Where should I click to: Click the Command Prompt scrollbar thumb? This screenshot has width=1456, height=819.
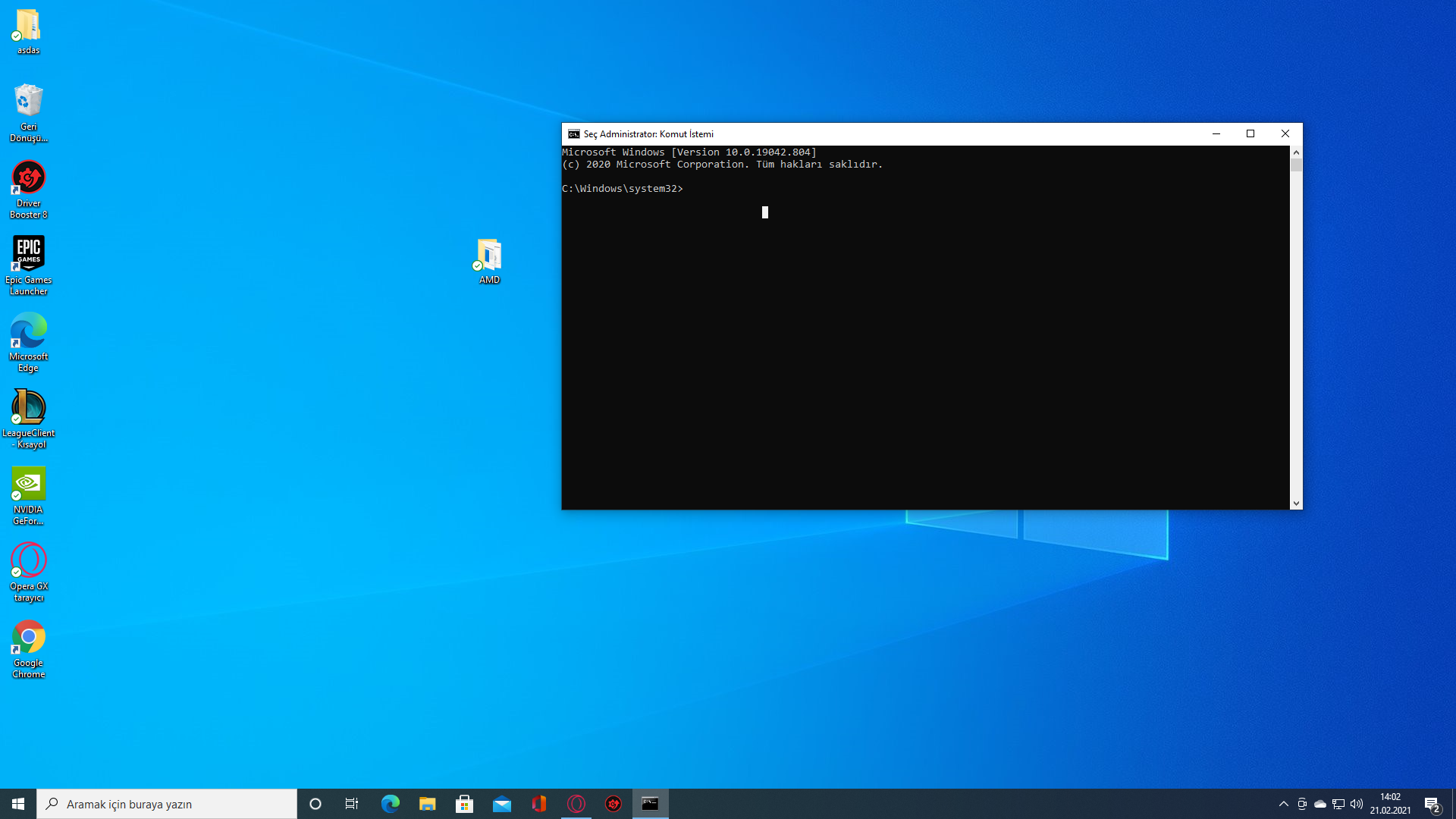[x=1296, y=165]
